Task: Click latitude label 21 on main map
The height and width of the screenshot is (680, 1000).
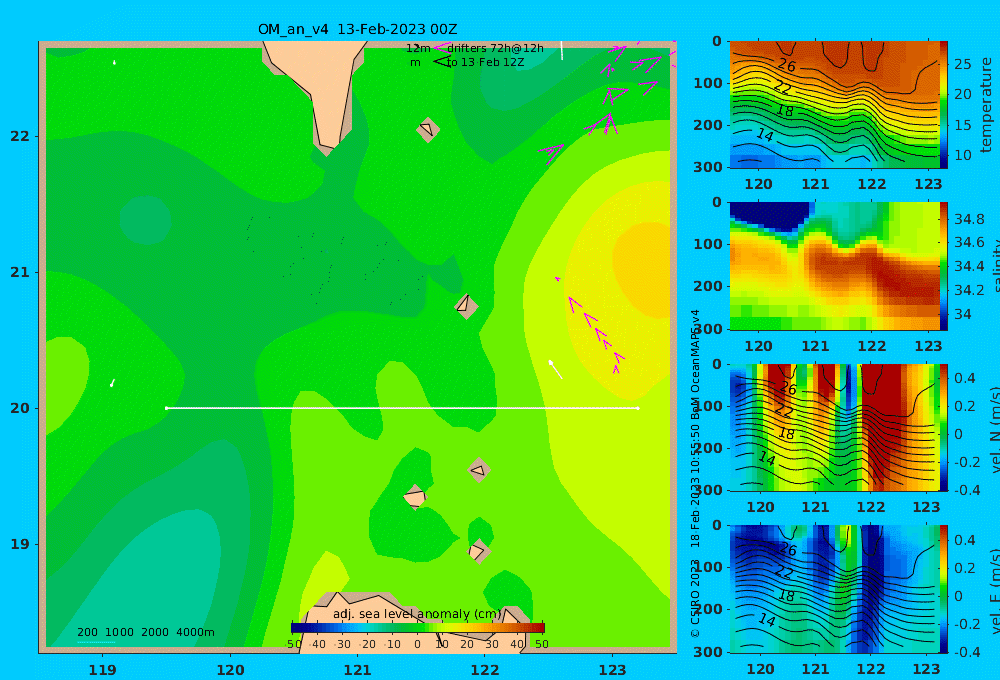Action: pyautogui.click(x=20, y=272)
